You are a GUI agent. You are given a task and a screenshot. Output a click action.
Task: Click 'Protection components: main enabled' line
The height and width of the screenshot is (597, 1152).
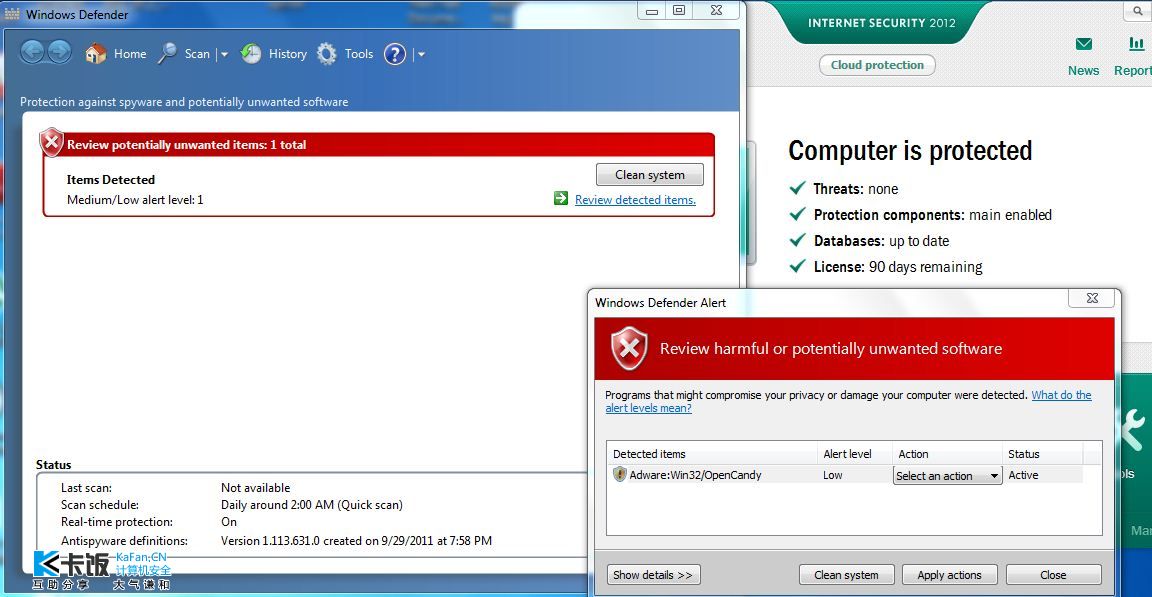pyautogui.click(x=933, y=215)
